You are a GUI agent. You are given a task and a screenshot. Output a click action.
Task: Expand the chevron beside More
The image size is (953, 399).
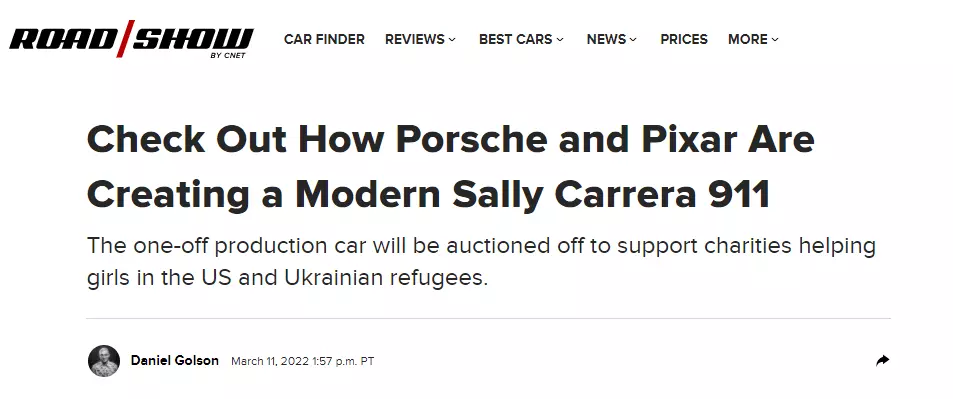tap(775, 40)
